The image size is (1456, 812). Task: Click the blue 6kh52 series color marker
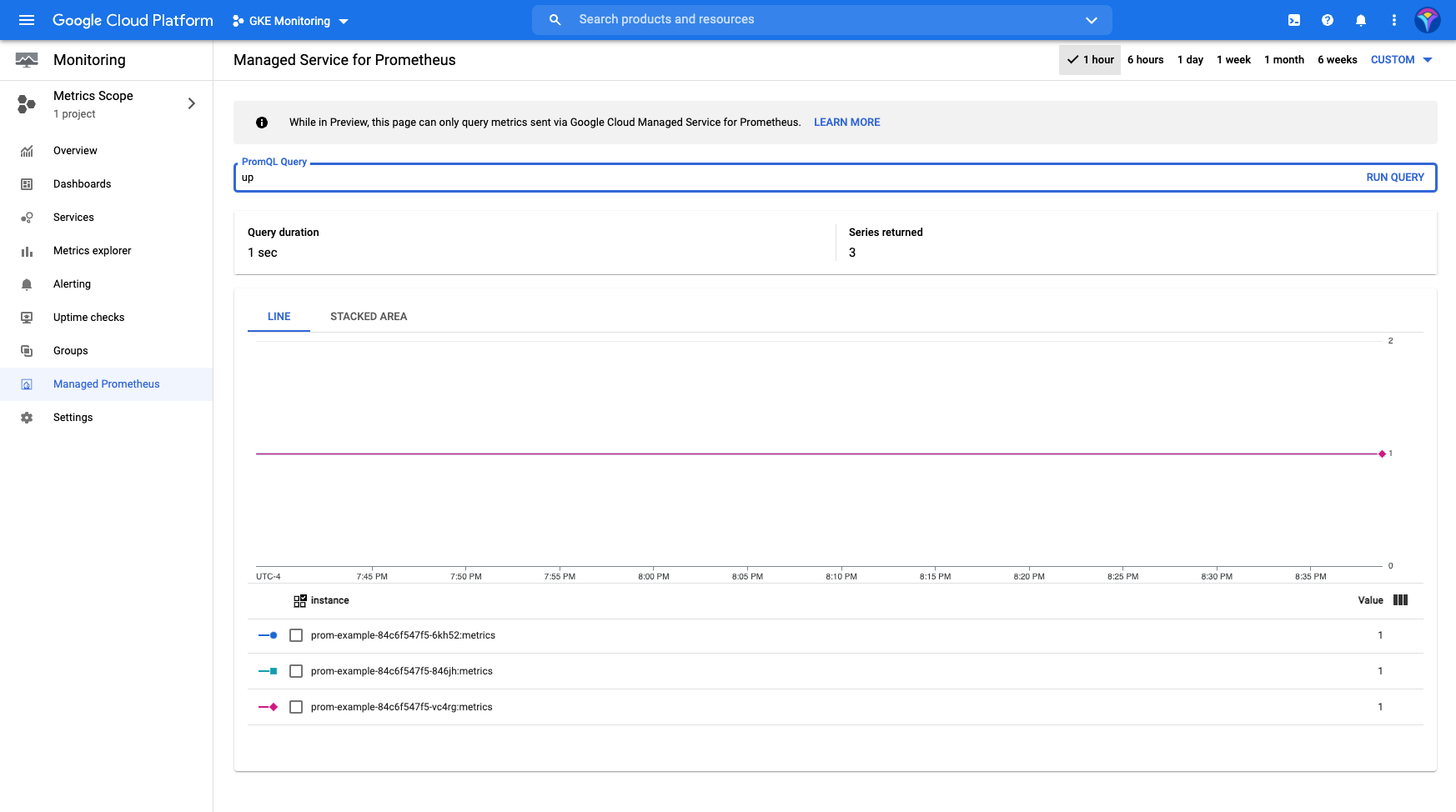(x=268, y=635)
